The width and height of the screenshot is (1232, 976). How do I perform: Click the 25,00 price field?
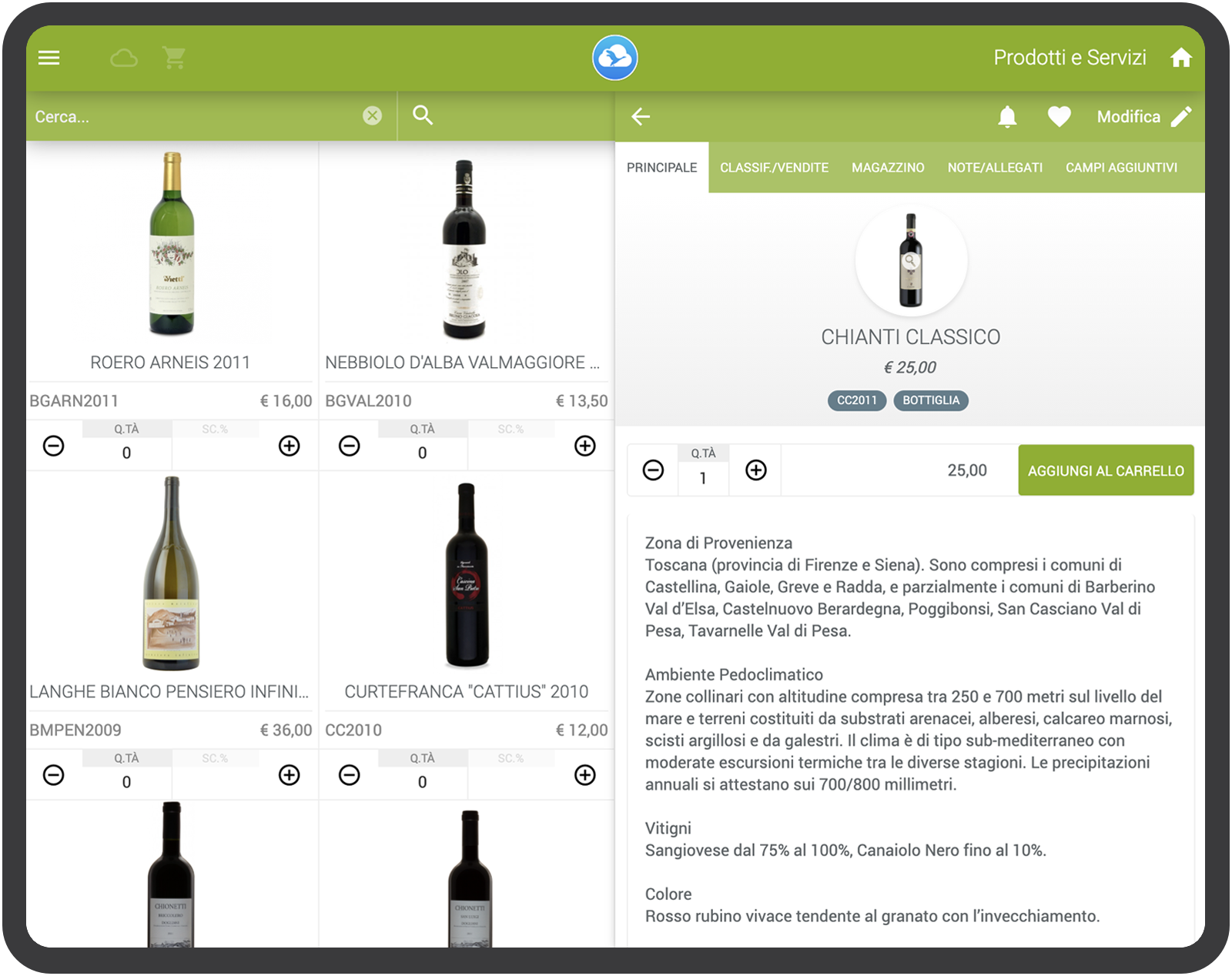[899, 470]
